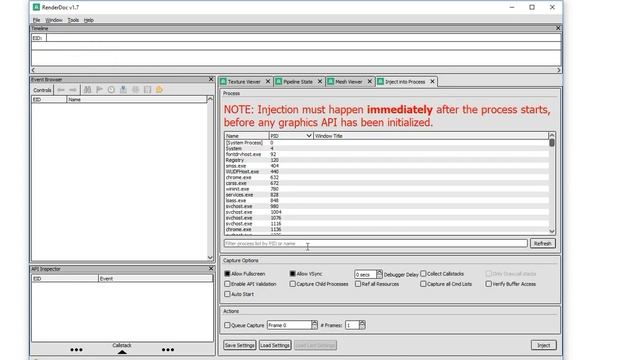Click the next event right arrow

click(73, 90)
